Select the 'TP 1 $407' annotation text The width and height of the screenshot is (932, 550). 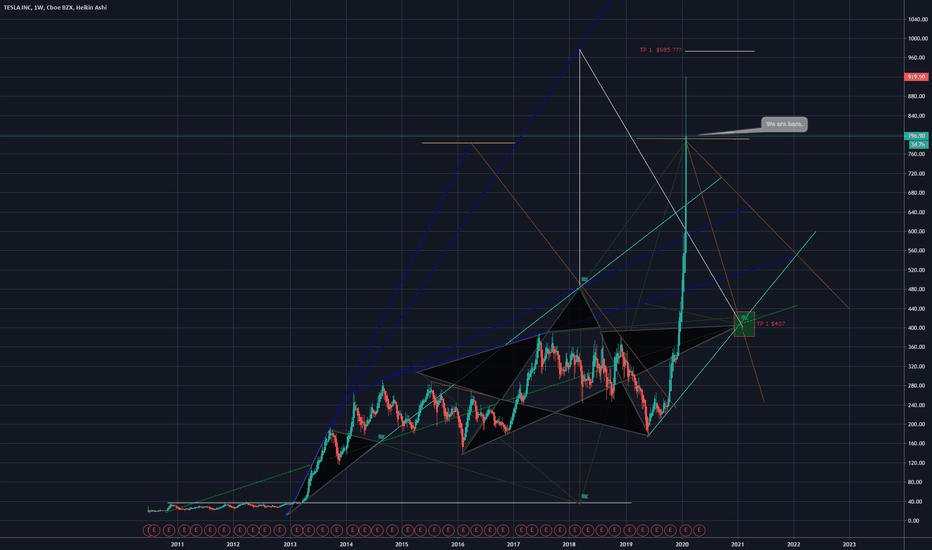(x=770, y=323)
